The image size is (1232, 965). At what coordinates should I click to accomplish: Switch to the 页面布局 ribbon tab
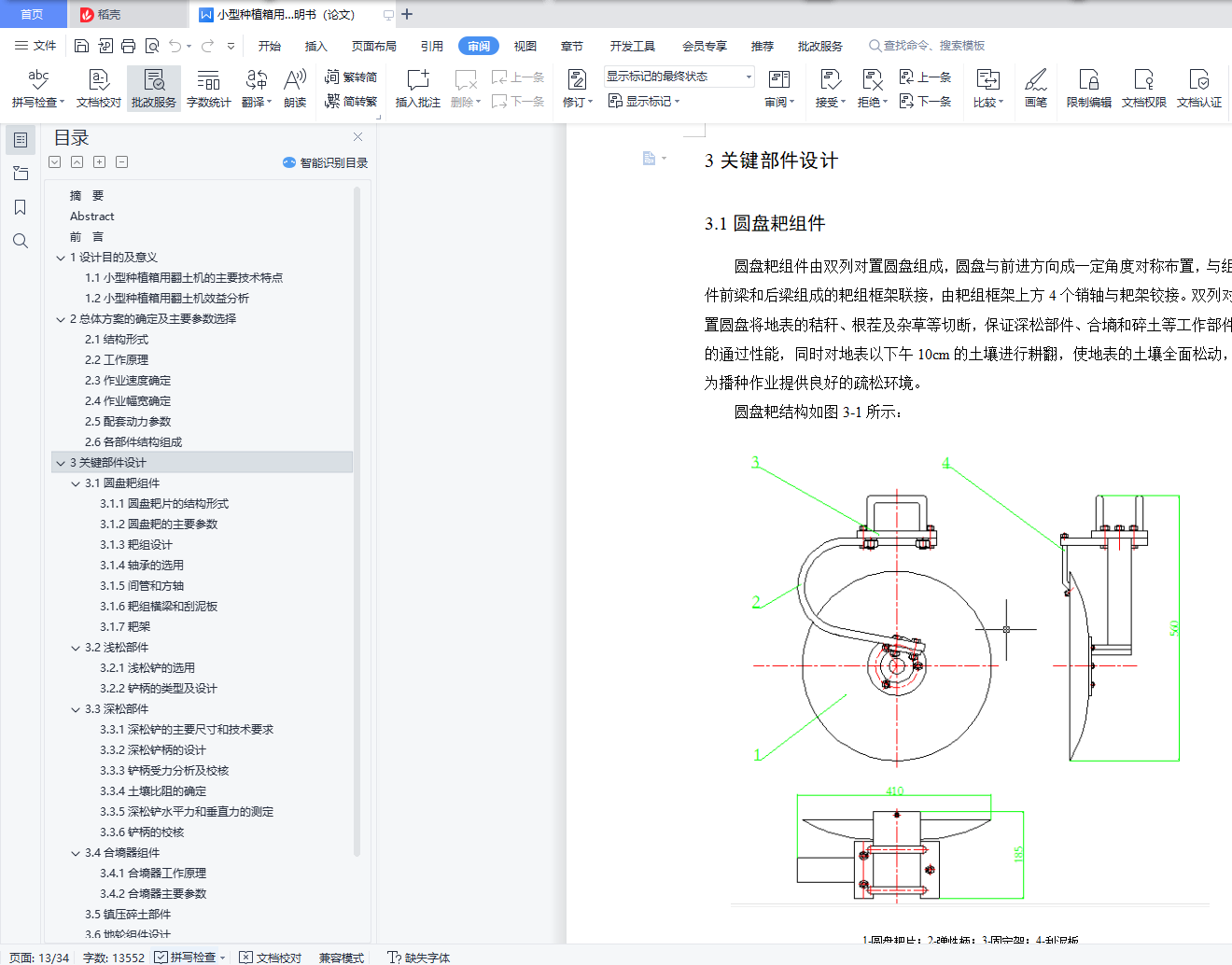click(x=374, y=46)
